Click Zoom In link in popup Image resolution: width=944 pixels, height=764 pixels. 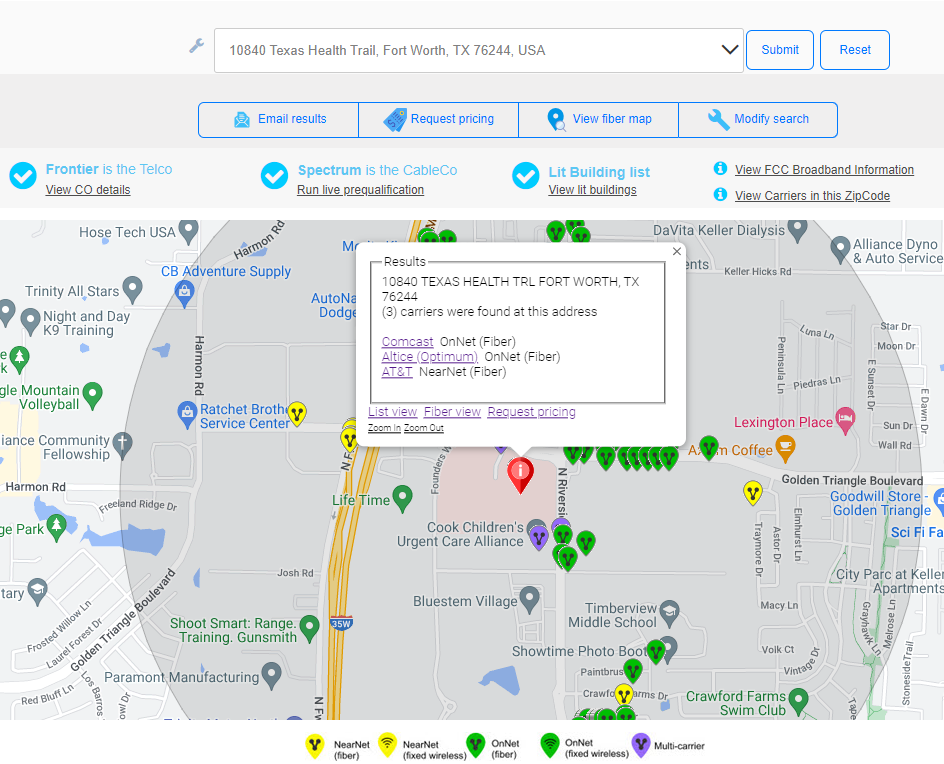click(x=384, y=427)
